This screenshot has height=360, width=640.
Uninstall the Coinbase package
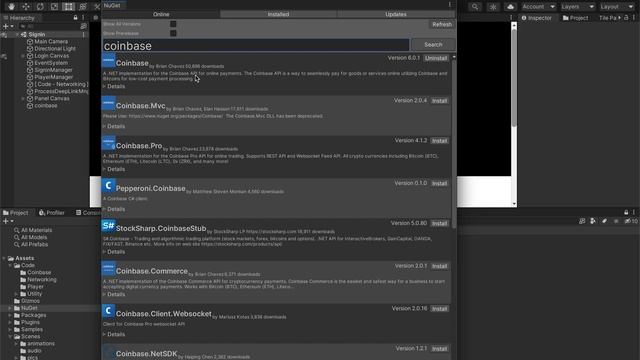(x=436, y=58)
